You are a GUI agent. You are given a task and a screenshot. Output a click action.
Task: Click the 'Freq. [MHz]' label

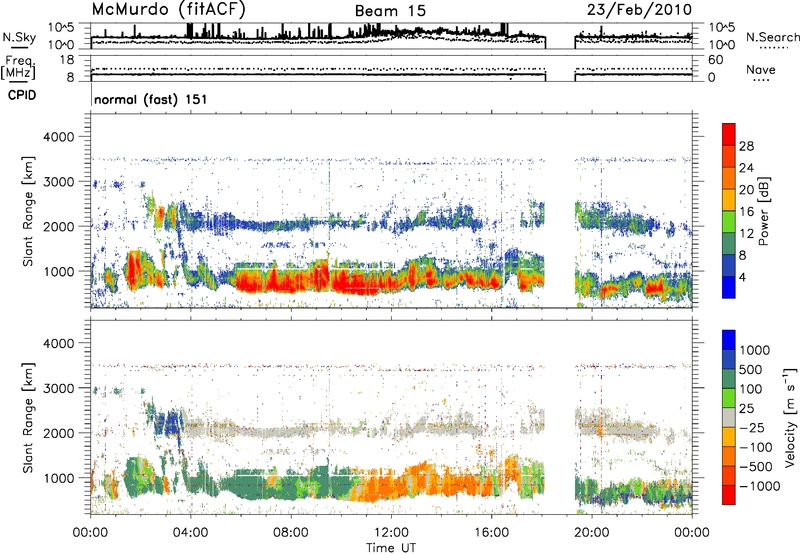point(18,68)
